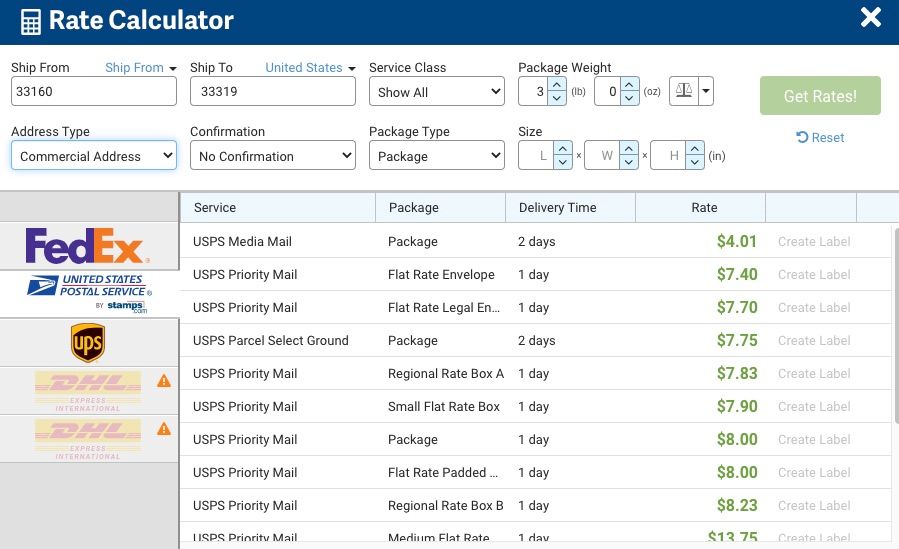The image size is (899, 549).
Task: Open the Confirmation dropdown
Action: click(x=273, y=156)
